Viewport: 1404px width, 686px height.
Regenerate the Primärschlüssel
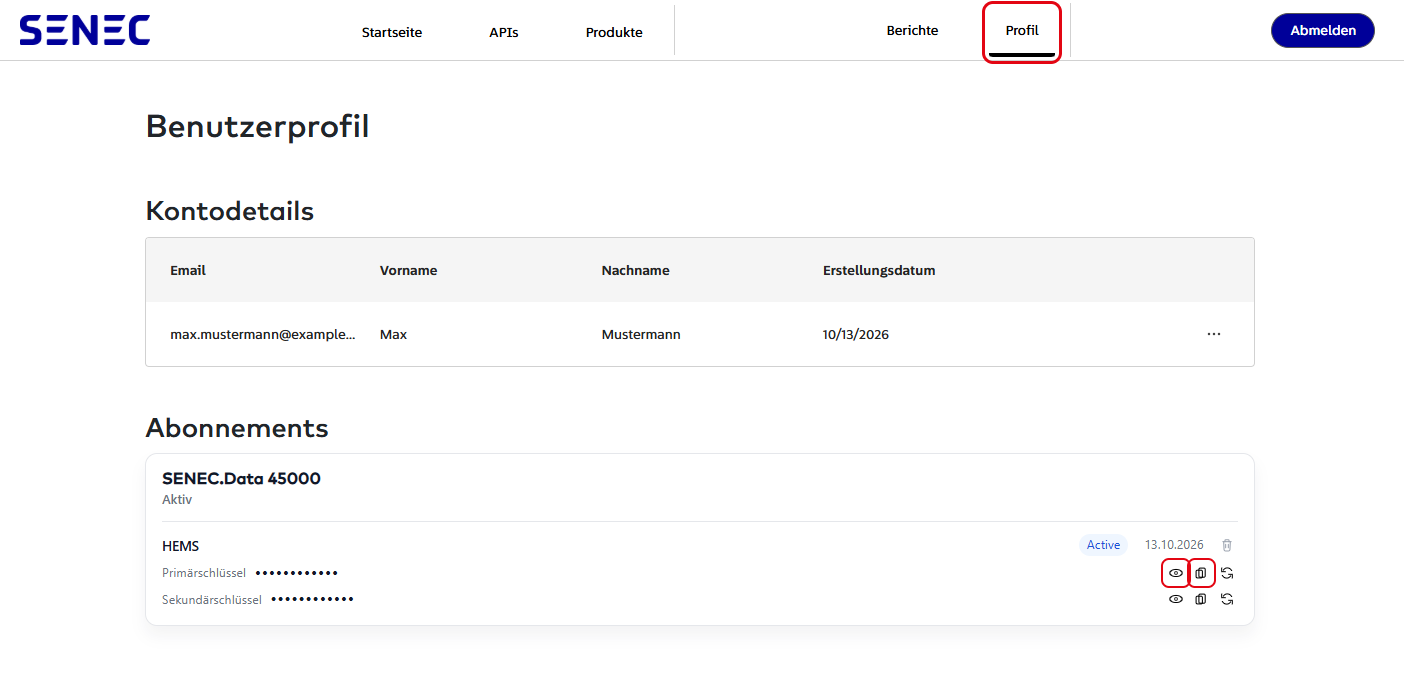tap(1227, 573)
